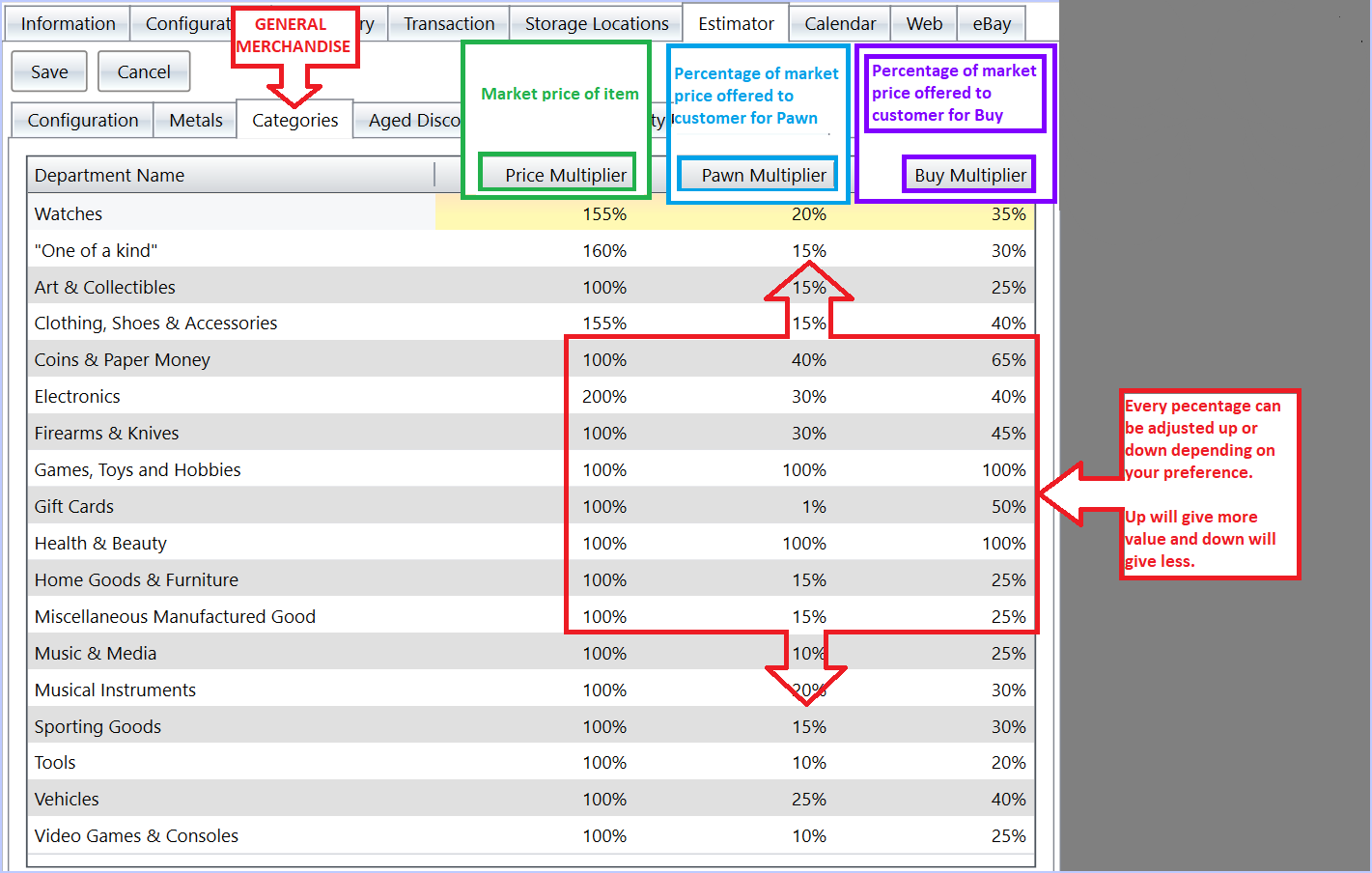Edit Watches price multiplier 155%
The width and height of the screenshot is (1372, 873).
(604, 213)
